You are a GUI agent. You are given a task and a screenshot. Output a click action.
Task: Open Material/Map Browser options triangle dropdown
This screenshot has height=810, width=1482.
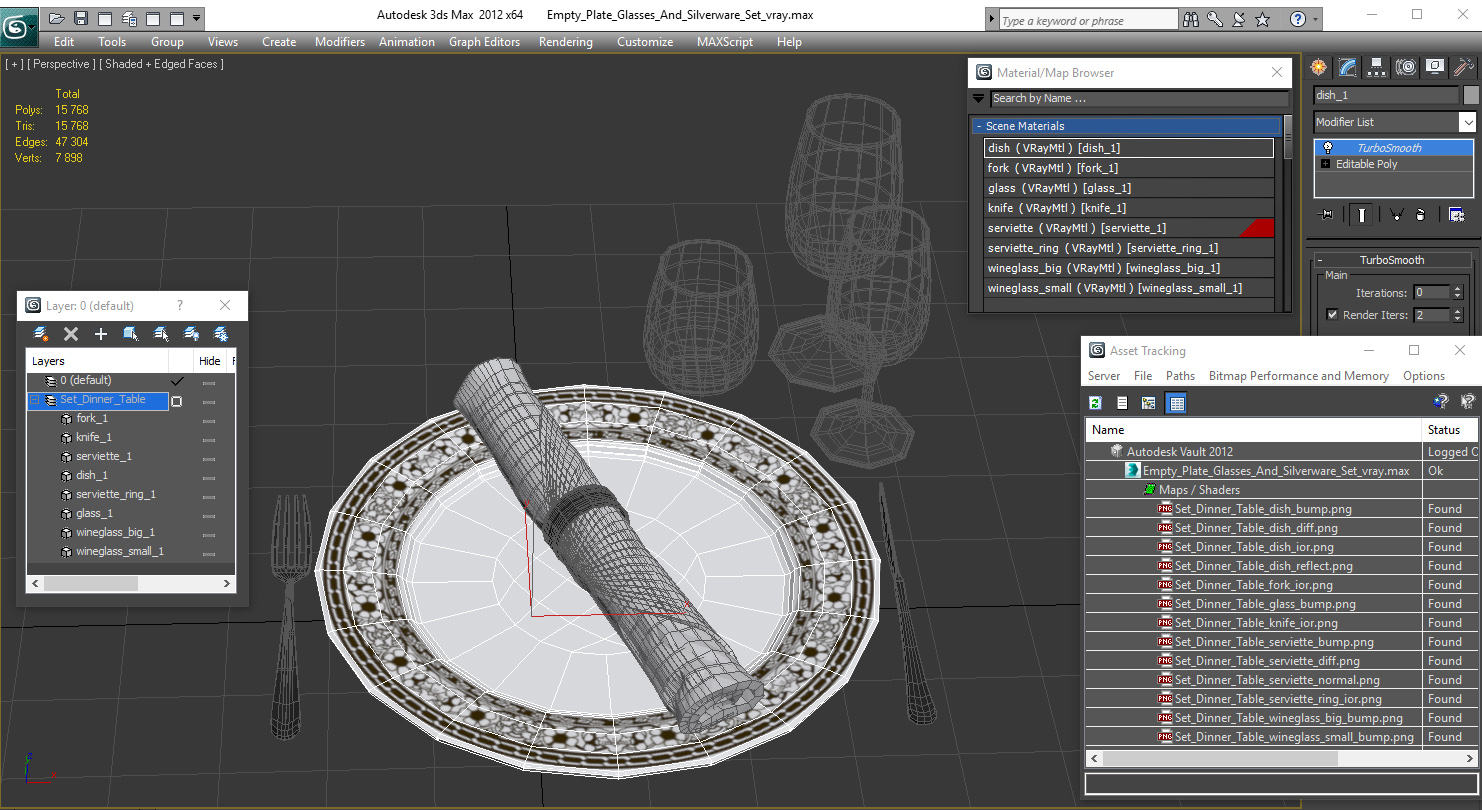tap(978, 99)
